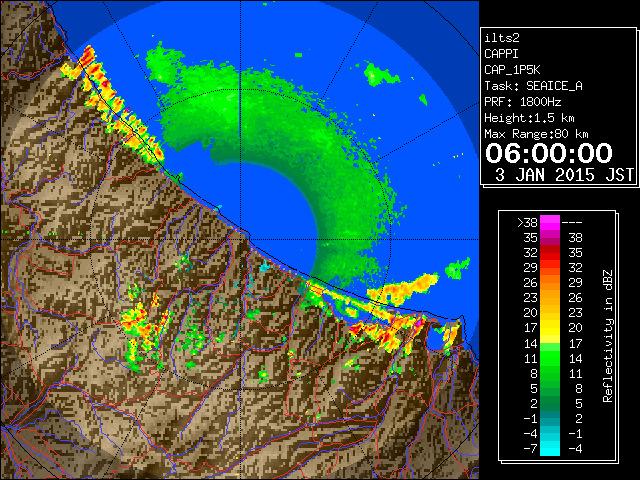Image resolution: width=640 pixels, height=480 pixels.
Task: Click the 'Reflectivity in dBZ' axis label
Action: coord(608,336)
